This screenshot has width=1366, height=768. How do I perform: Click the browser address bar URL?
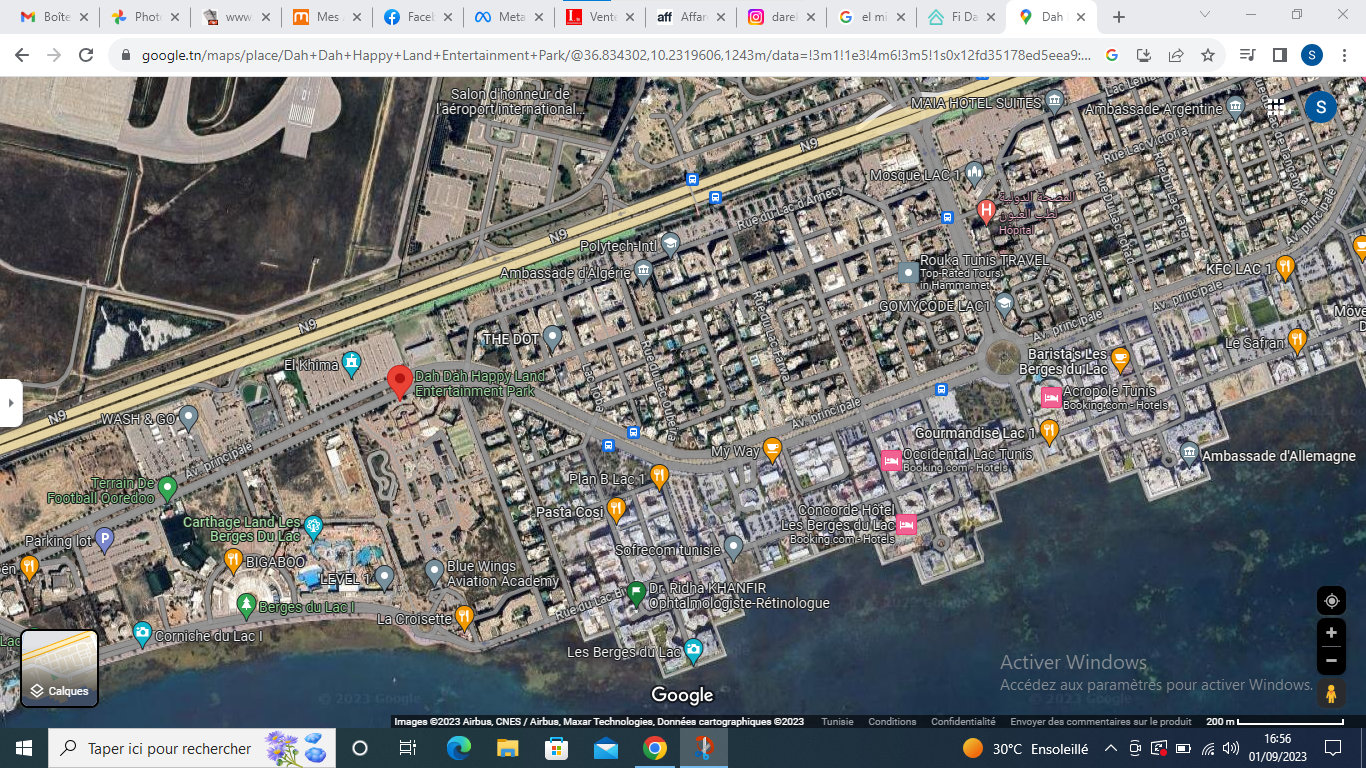[616, 55]
